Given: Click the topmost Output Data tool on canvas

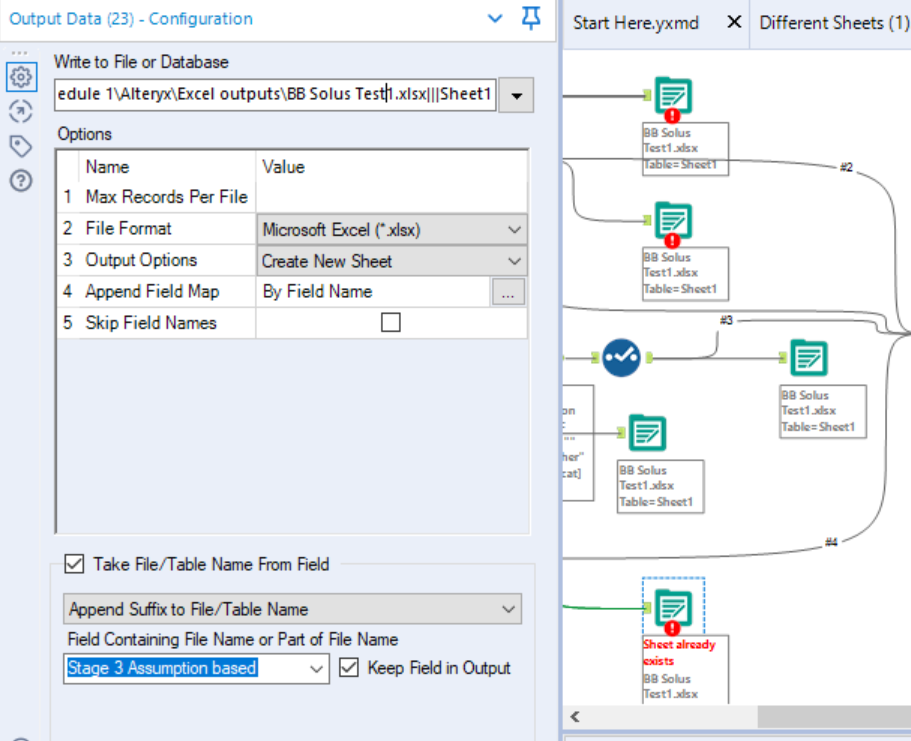Looking at the screenshot, I should coord(673,96).
